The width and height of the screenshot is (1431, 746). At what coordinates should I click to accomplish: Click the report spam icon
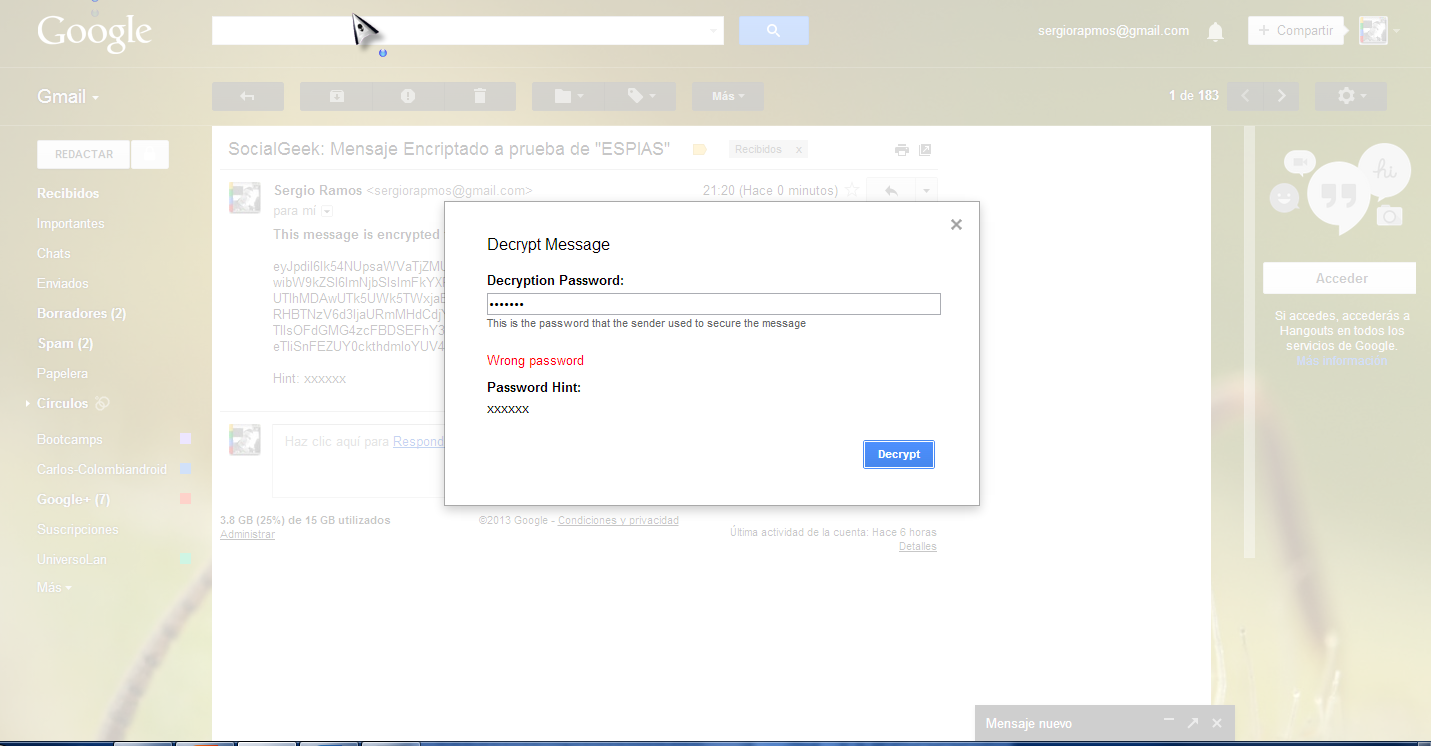click(x=408, y=96)
